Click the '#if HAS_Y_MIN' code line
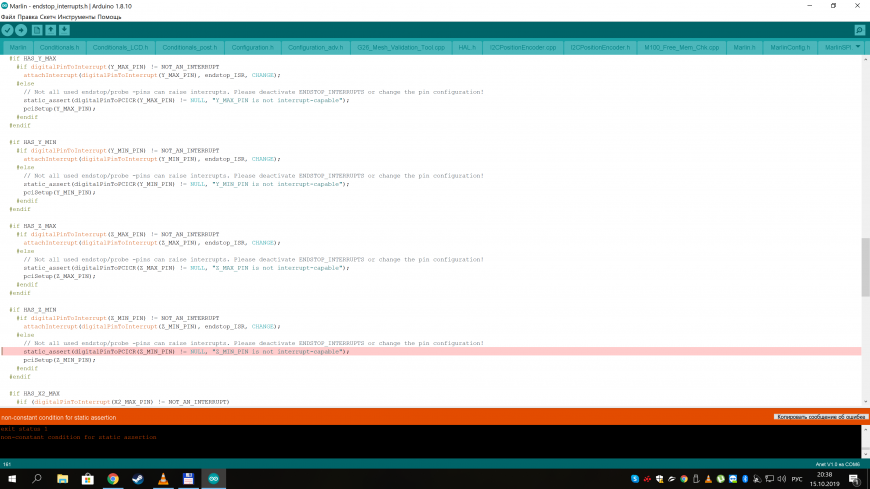 pos(33,142)
